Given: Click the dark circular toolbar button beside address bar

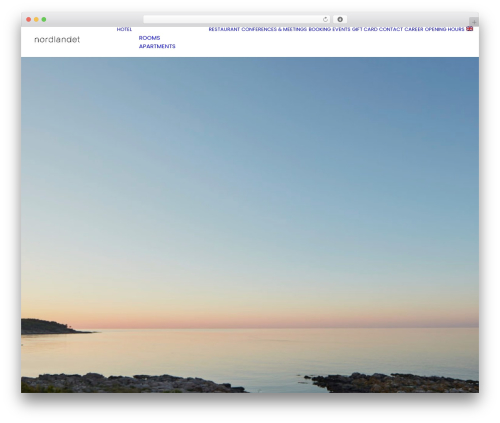Looking at the screenshot, I should click(x=340, y=19).
